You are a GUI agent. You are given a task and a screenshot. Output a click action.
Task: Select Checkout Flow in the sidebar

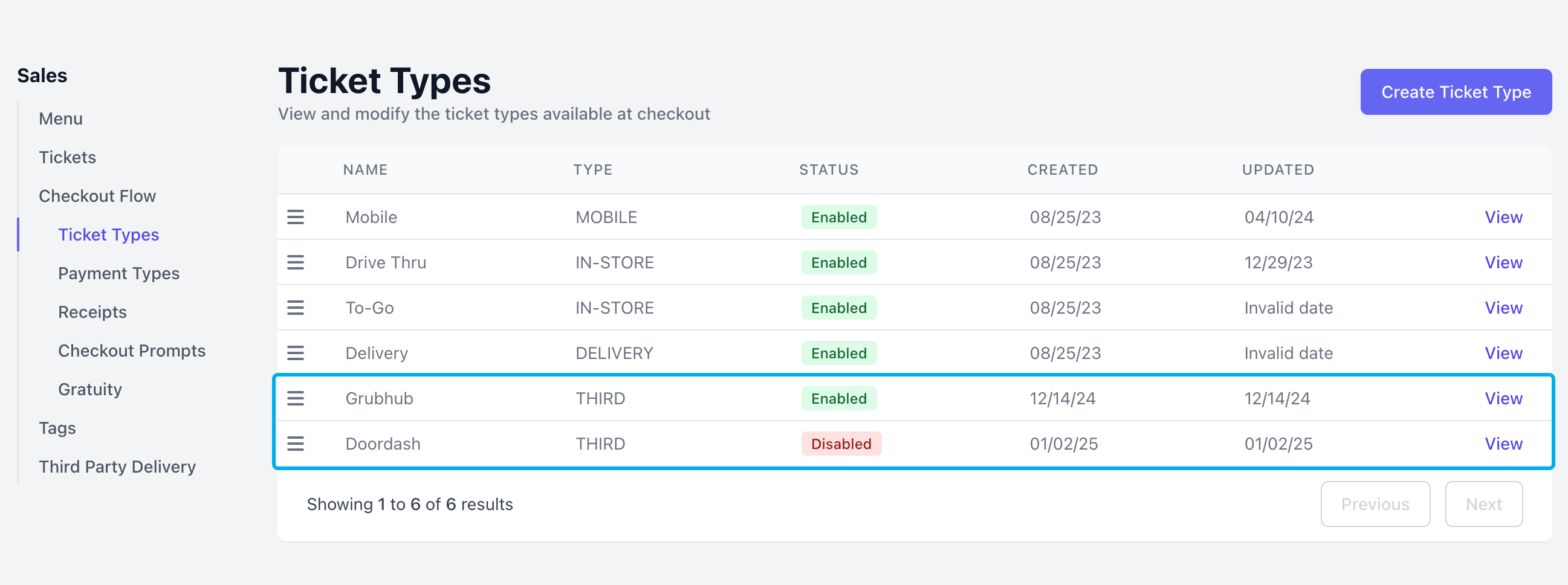click(x=97, y=196)
